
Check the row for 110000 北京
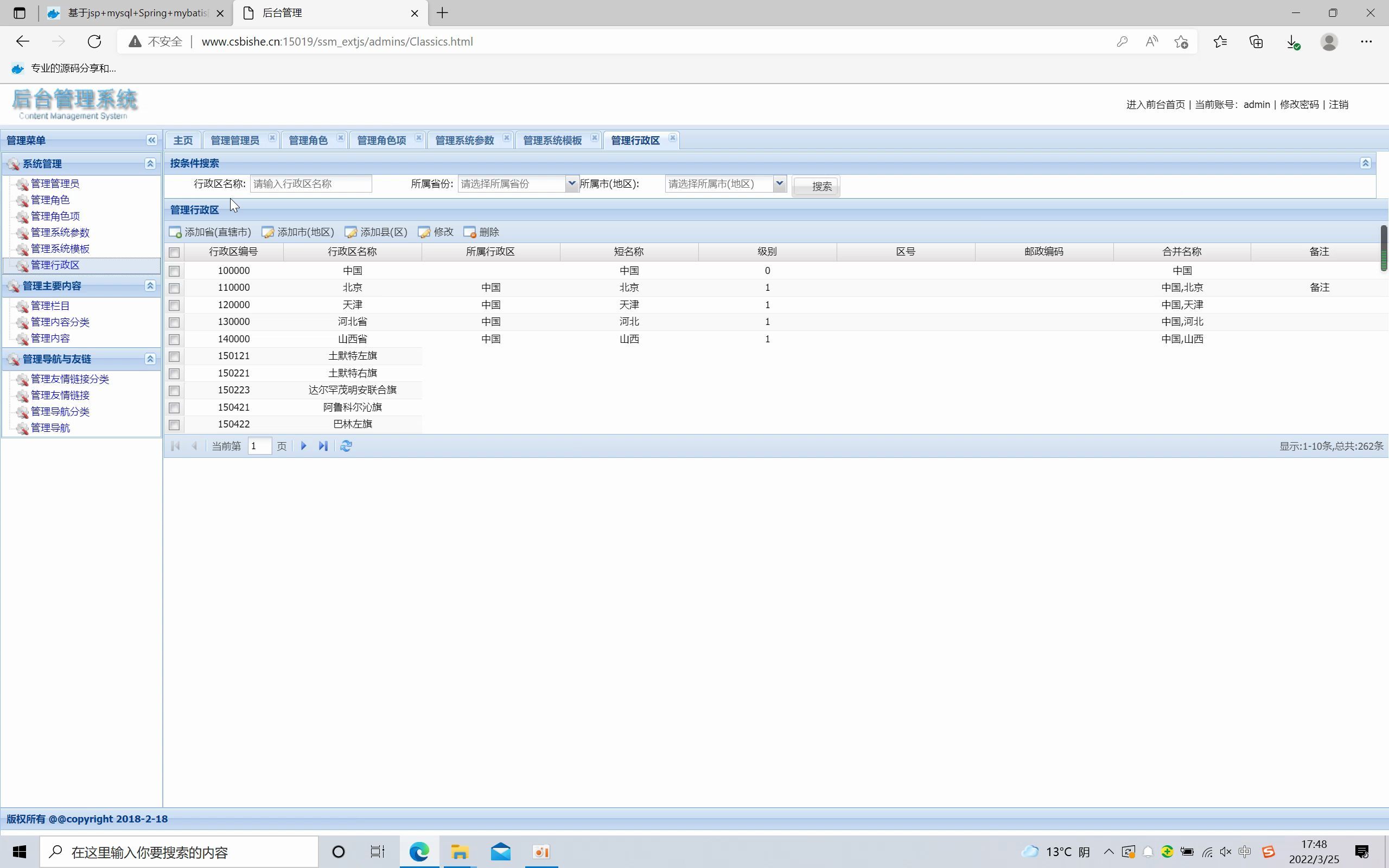click(x=175, y=288)
